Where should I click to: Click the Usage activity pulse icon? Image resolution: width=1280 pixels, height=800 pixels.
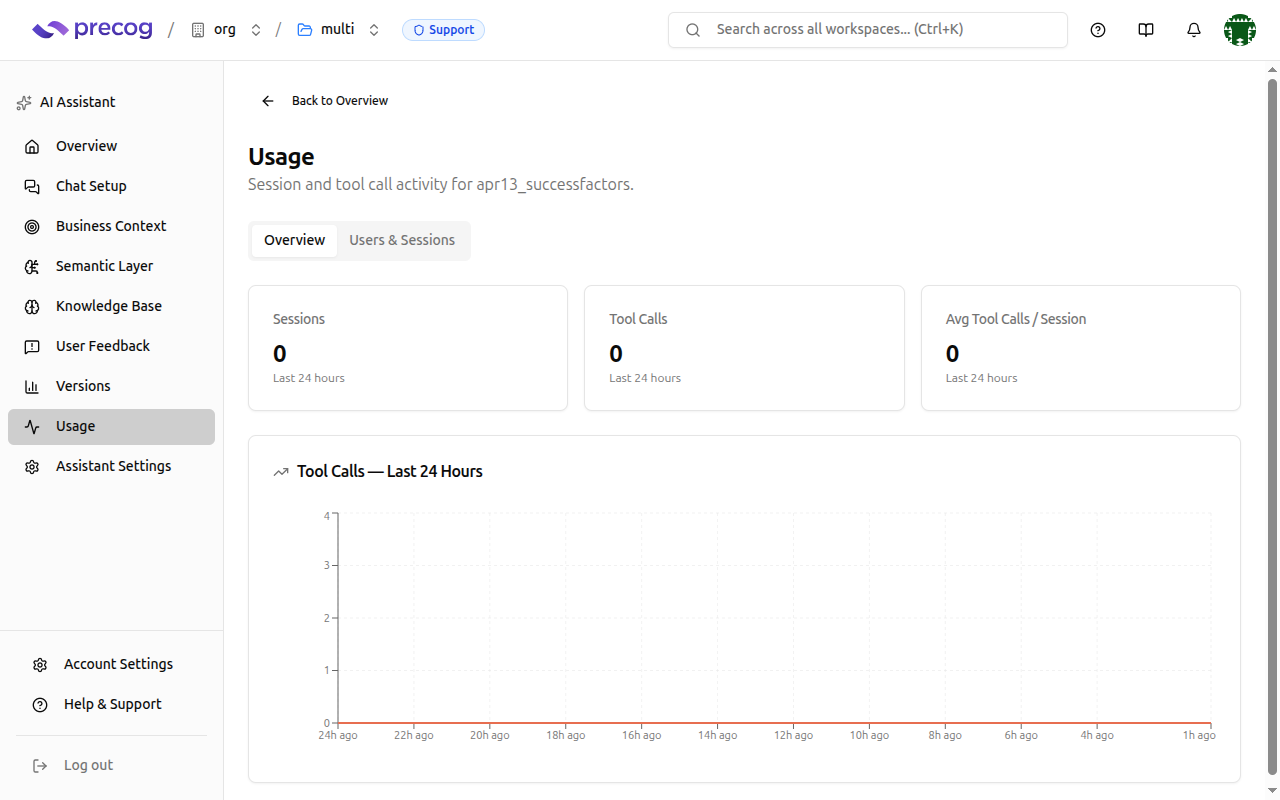pos(32,426)
